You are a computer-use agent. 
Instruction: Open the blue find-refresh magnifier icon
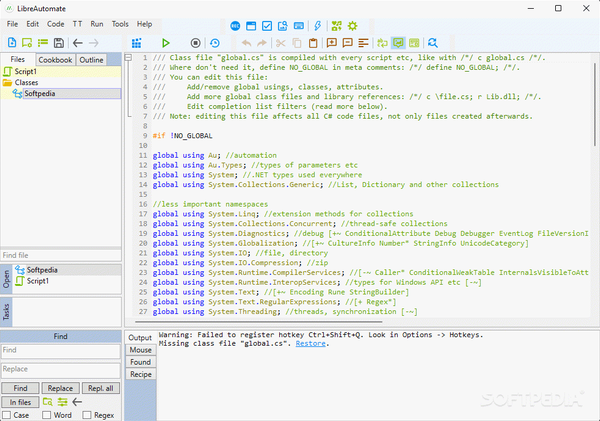433,43
